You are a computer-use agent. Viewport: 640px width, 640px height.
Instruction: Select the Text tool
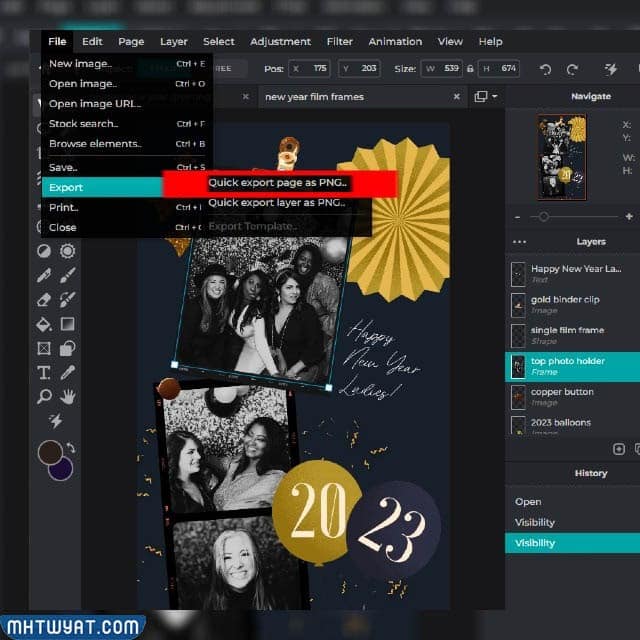tap(44, 372)
